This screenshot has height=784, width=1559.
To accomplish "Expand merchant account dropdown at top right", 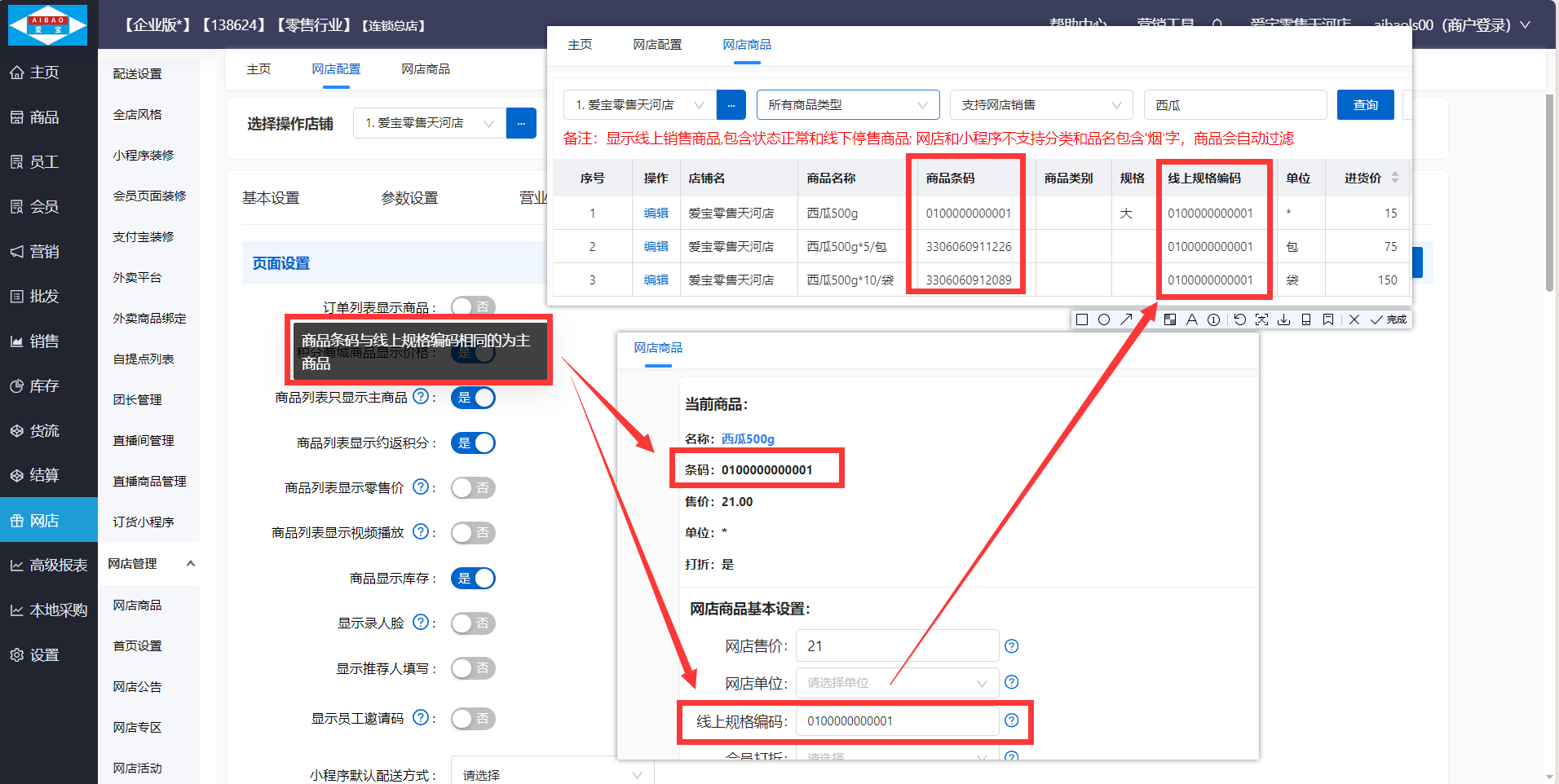I will pyautogui.click(x=1525, y=25).
